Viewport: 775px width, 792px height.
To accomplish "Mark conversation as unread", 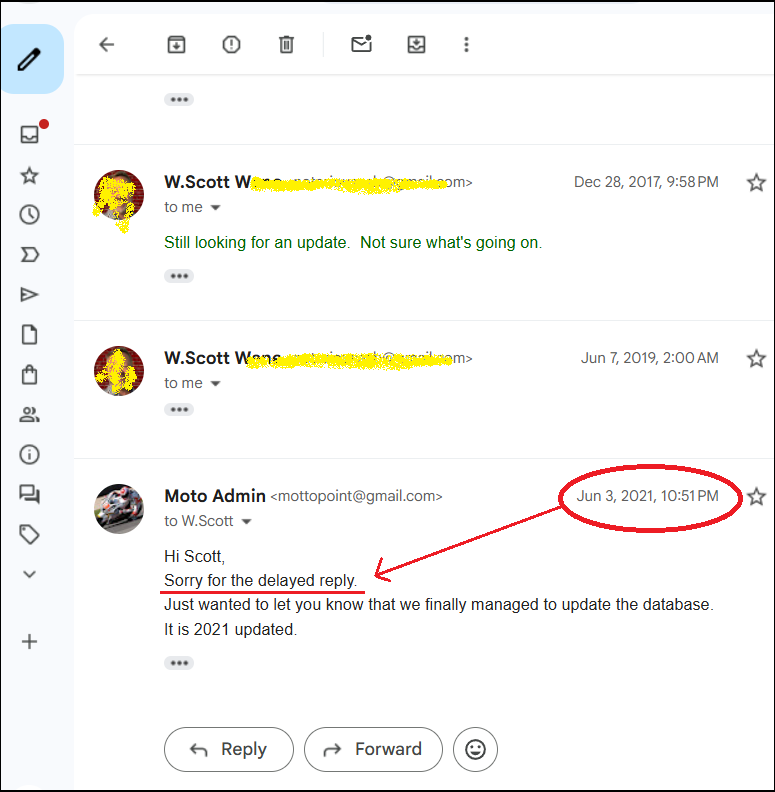I will click(362, 44).
